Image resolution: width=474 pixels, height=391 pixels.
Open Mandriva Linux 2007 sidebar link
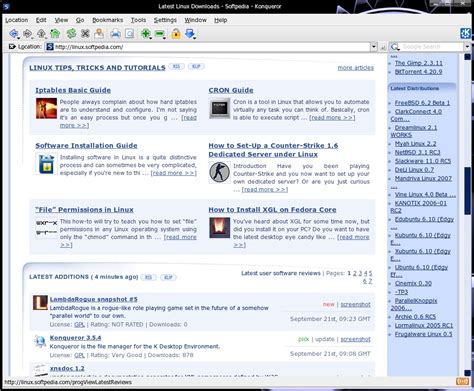tap(423, 178)
